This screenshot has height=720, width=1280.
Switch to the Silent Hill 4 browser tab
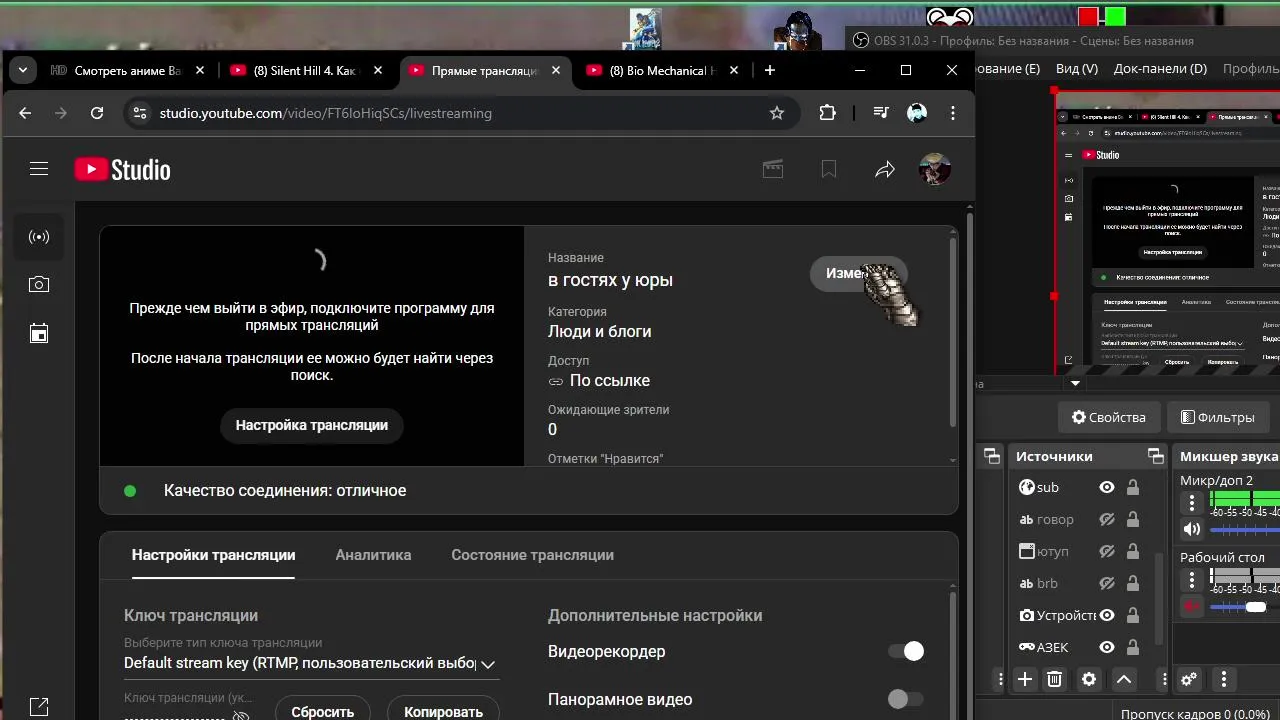pyautogui.click(x=305, y=70)
